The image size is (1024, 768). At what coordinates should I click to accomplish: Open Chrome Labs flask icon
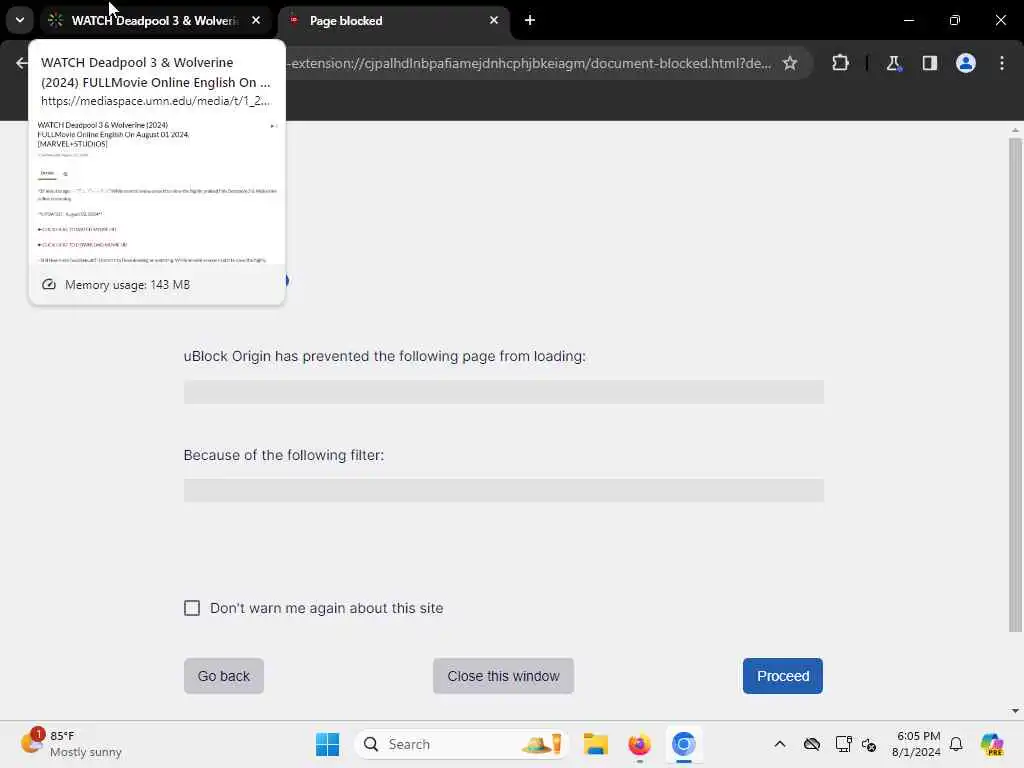pyautogui.click(x=893, y=63)
